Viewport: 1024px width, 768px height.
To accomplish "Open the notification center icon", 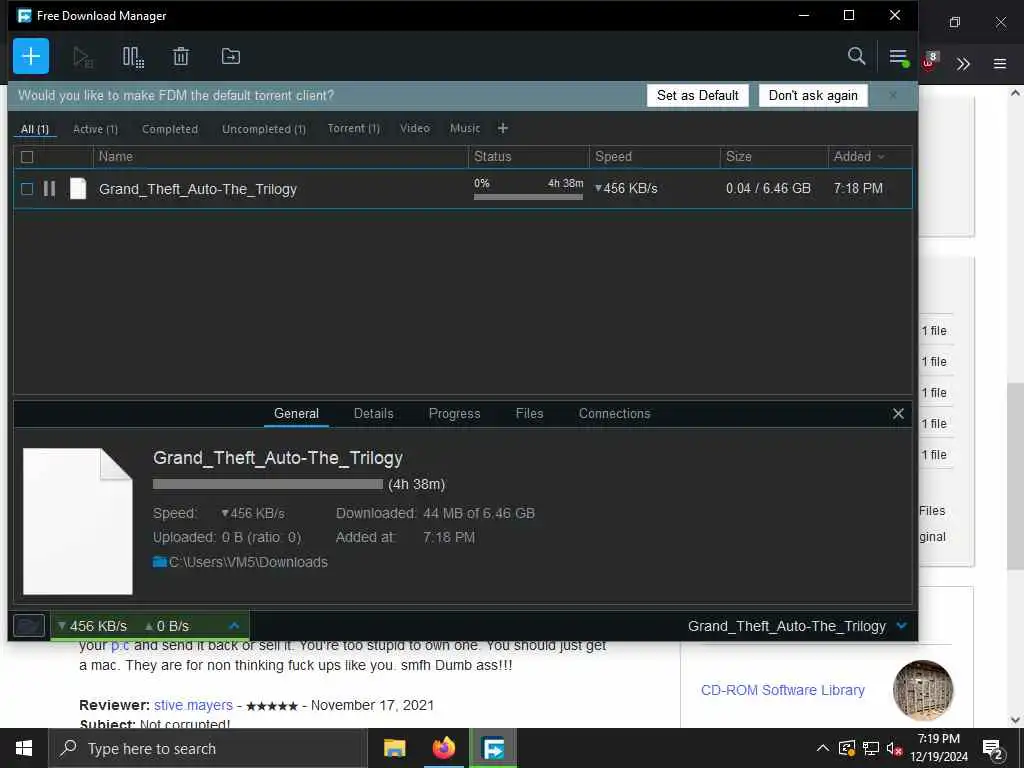I will [x=993, y=749].
